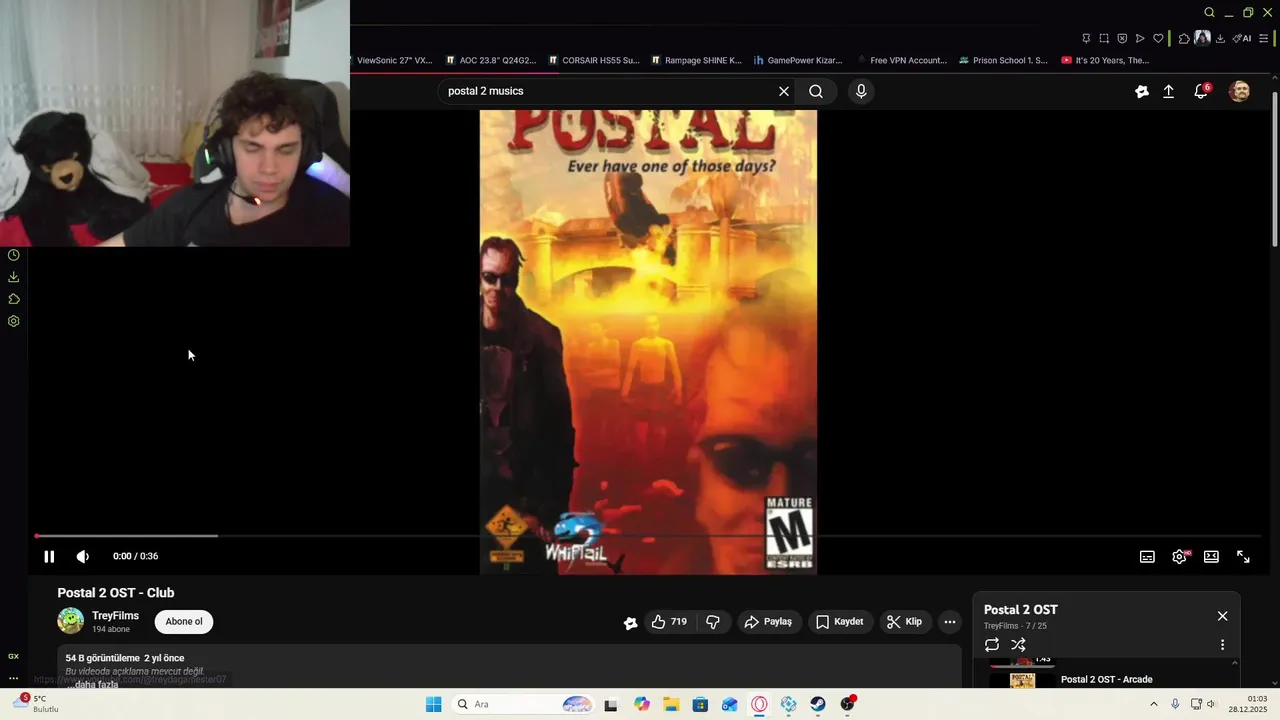The width and height of the screenshot is (1280, 720).
Task: Open ViewSonic 27" VX bookmark
Action: (392, 60)
